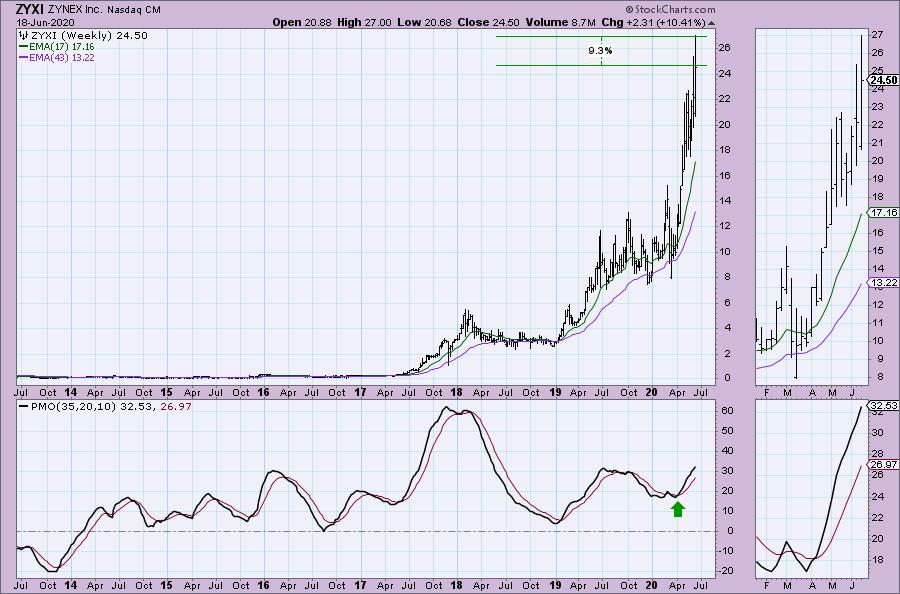
Task: Select the High 27.00 value
Action: click(364, 22)
